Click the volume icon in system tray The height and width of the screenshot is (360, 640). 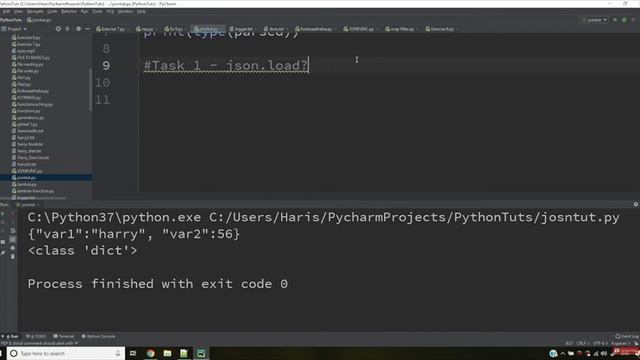604,353
